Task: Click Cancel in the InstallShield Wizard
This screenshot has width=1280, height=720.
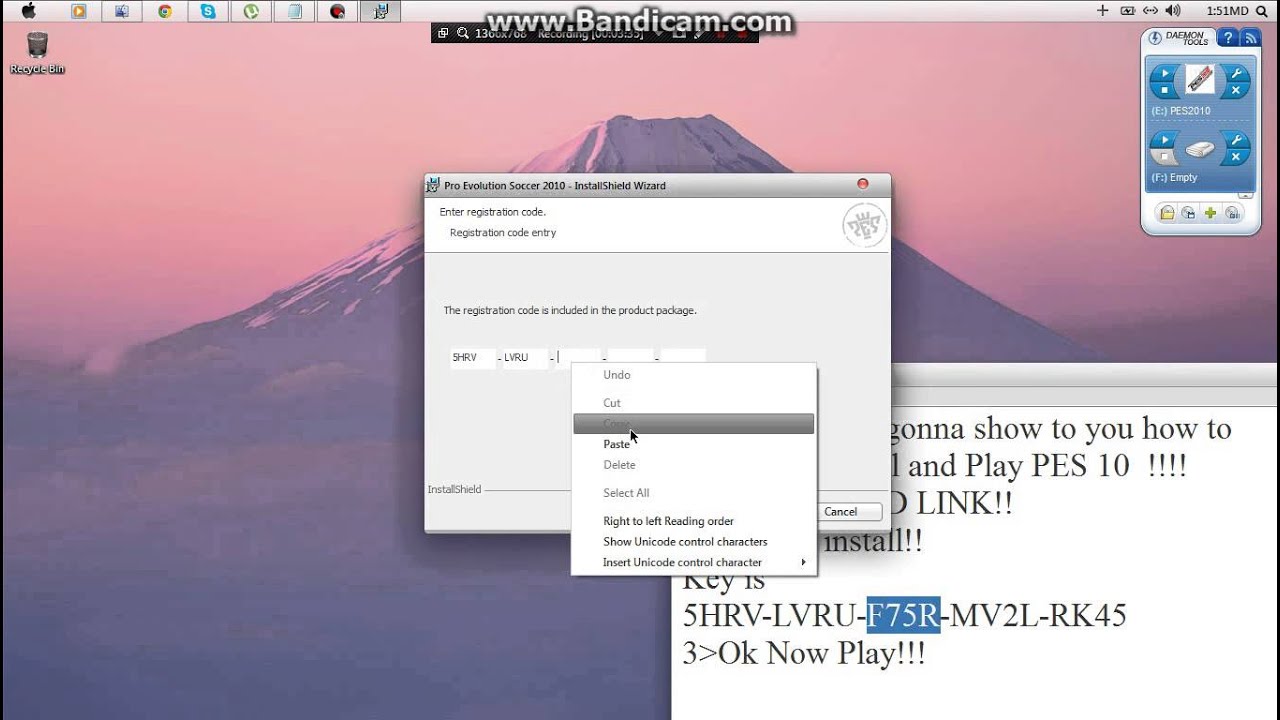Action: coord(850,511)
